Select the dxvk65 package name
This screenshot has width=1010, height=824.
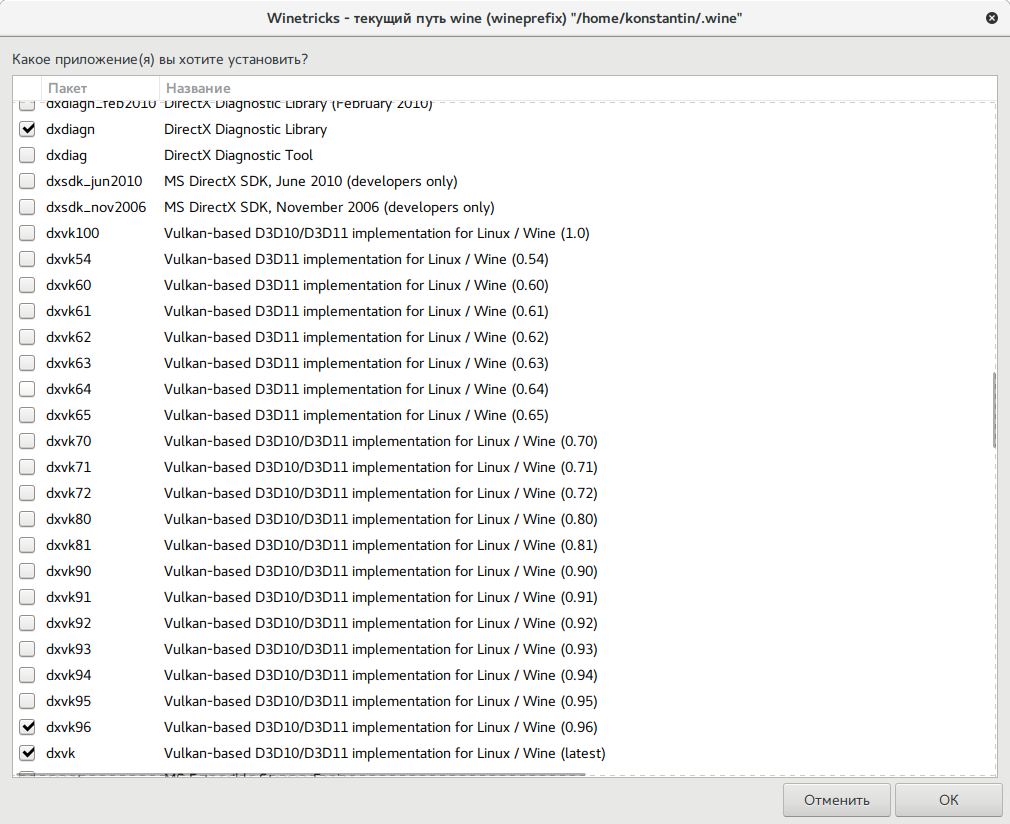coord(68,415)
